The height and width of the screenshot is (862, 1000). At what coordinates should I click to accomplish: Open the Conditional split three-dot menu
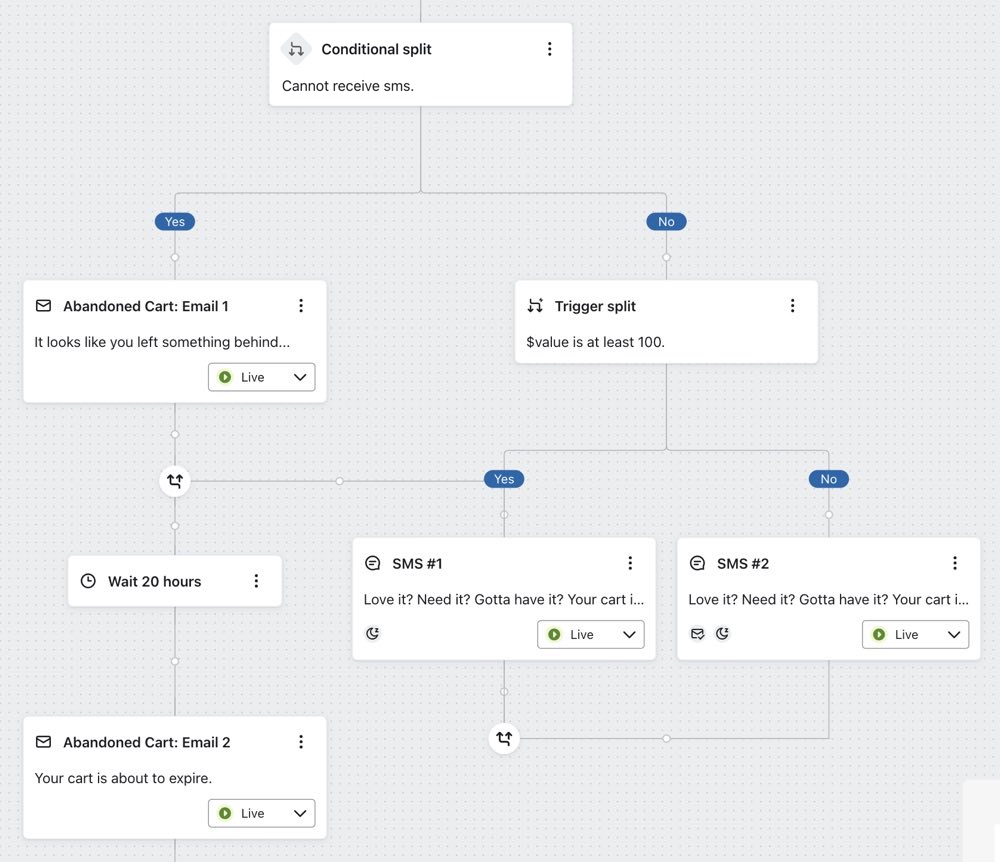549,49
